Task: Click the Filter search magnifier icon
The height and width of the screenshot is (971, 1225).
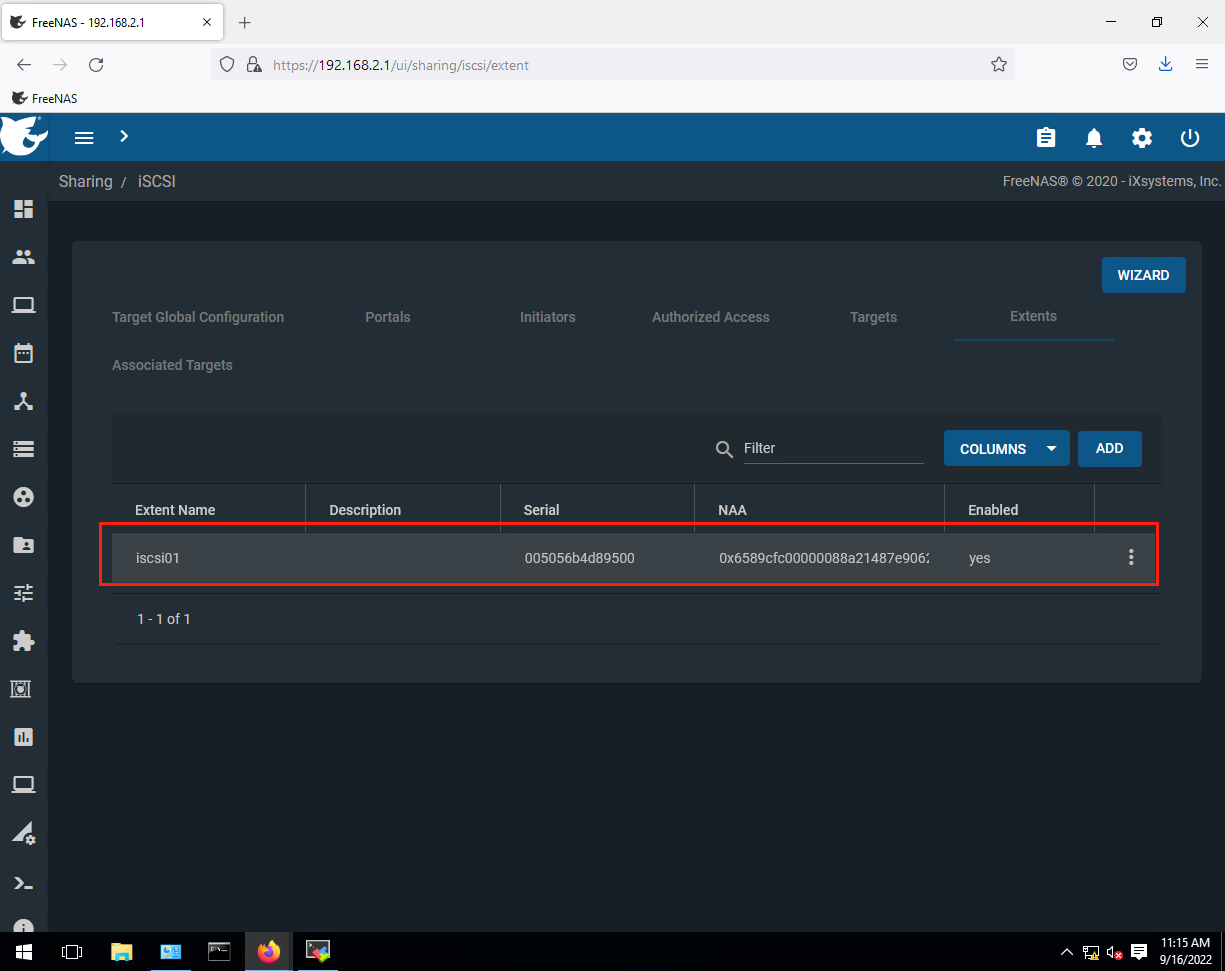Action: point(725,449)
